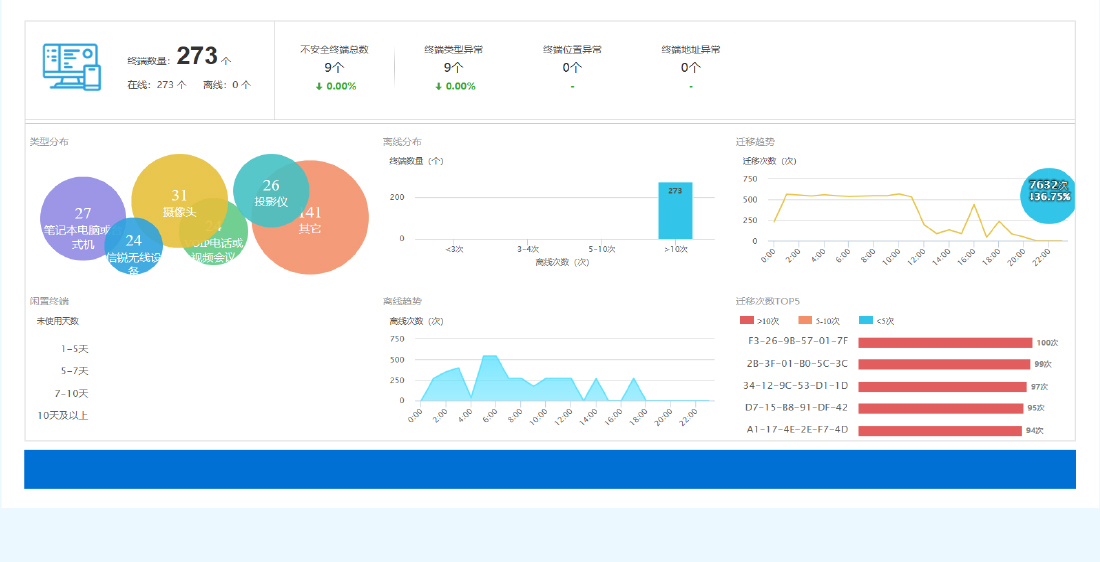The image size is (1100, 562).
Task: Click the bar for A1-17-4E-2E-F7-4D
Action: 939,430
